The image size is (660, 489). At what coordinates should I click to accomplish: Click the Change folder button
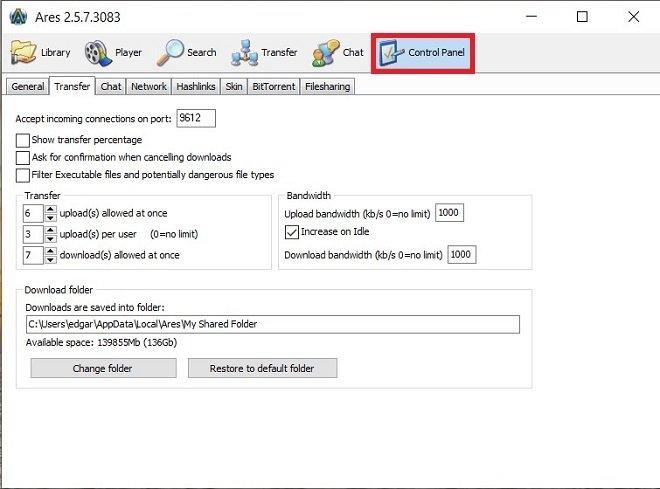[x=103, y=368]
